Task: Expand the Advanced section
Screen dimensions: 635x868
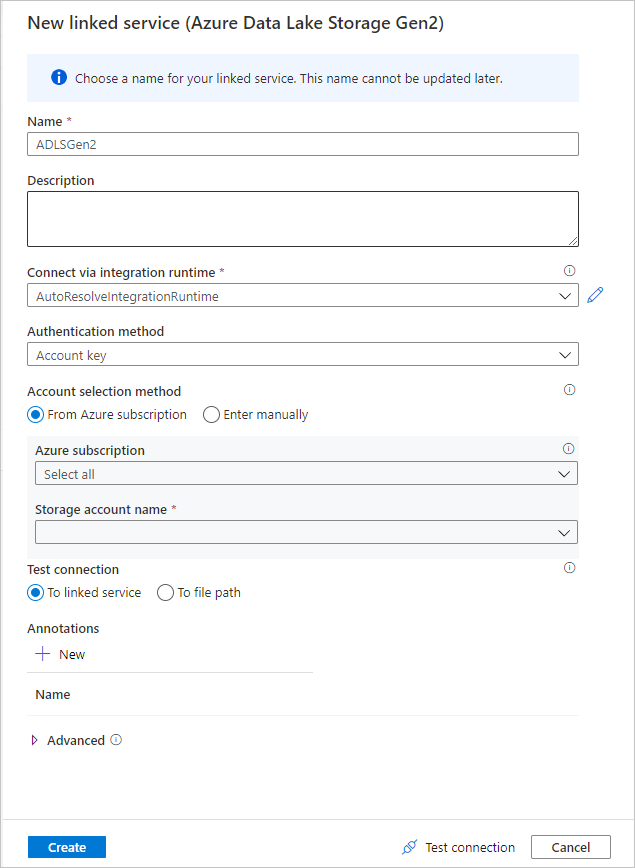Action: (36, 740)
